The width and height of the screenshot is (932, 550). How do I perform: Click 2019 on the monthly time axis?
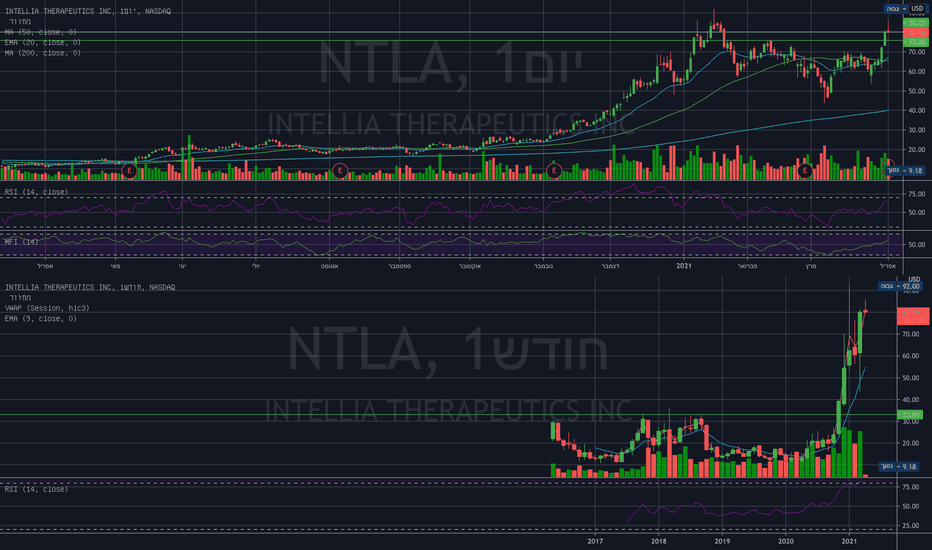[722, 541]
